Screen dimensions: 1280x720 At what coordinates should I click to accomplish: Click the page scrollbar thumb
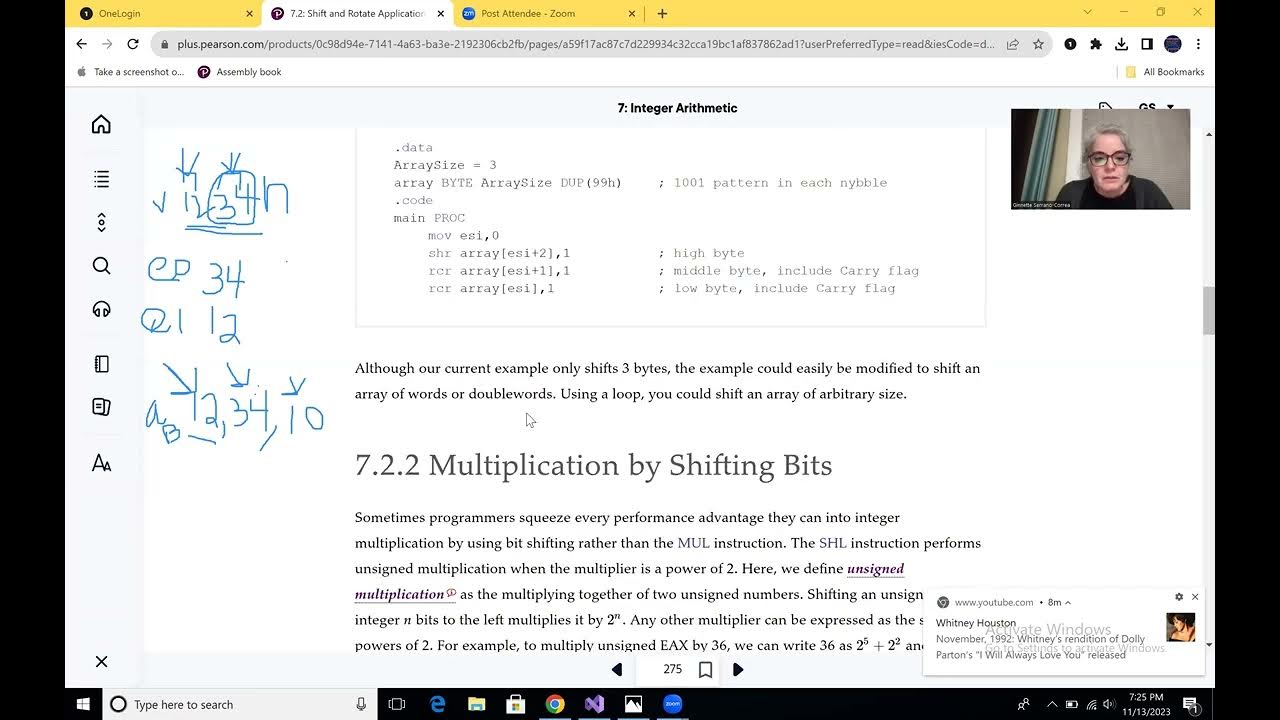point(1209,311)
